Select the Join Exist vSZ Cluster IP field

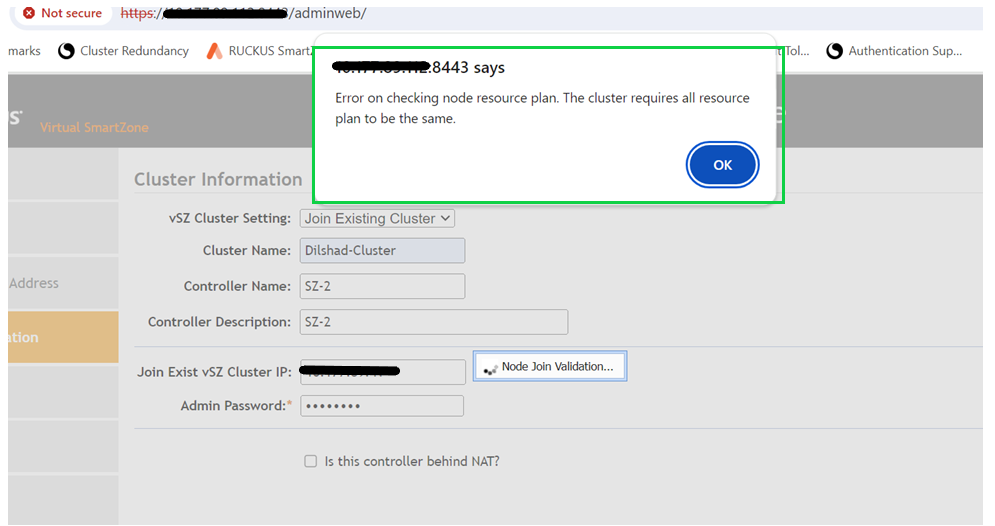click(382, 371)
